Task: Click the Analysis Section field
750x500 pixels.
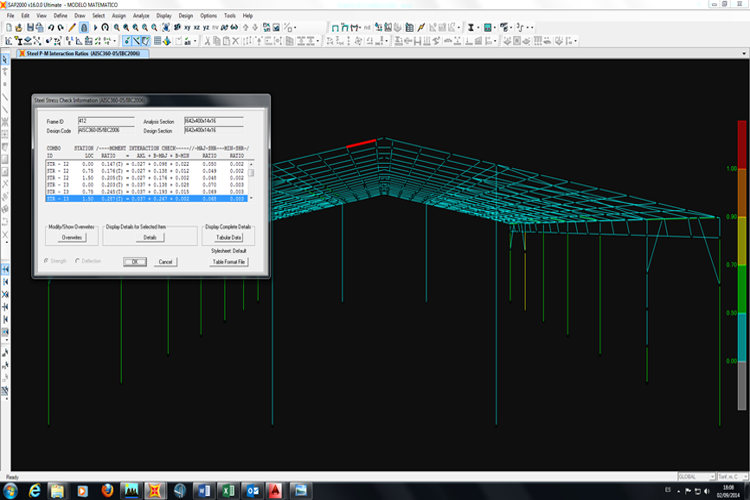Action: pyautogui.click(x=213, y=121)
